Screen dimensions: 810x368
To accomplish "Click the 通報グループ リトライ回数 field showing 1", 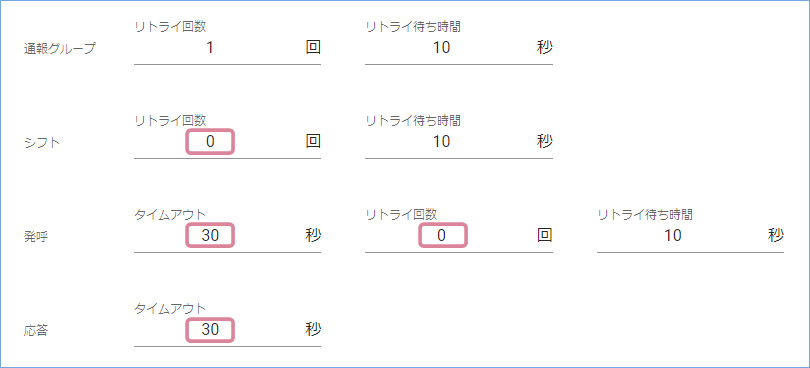I will 227,48.
